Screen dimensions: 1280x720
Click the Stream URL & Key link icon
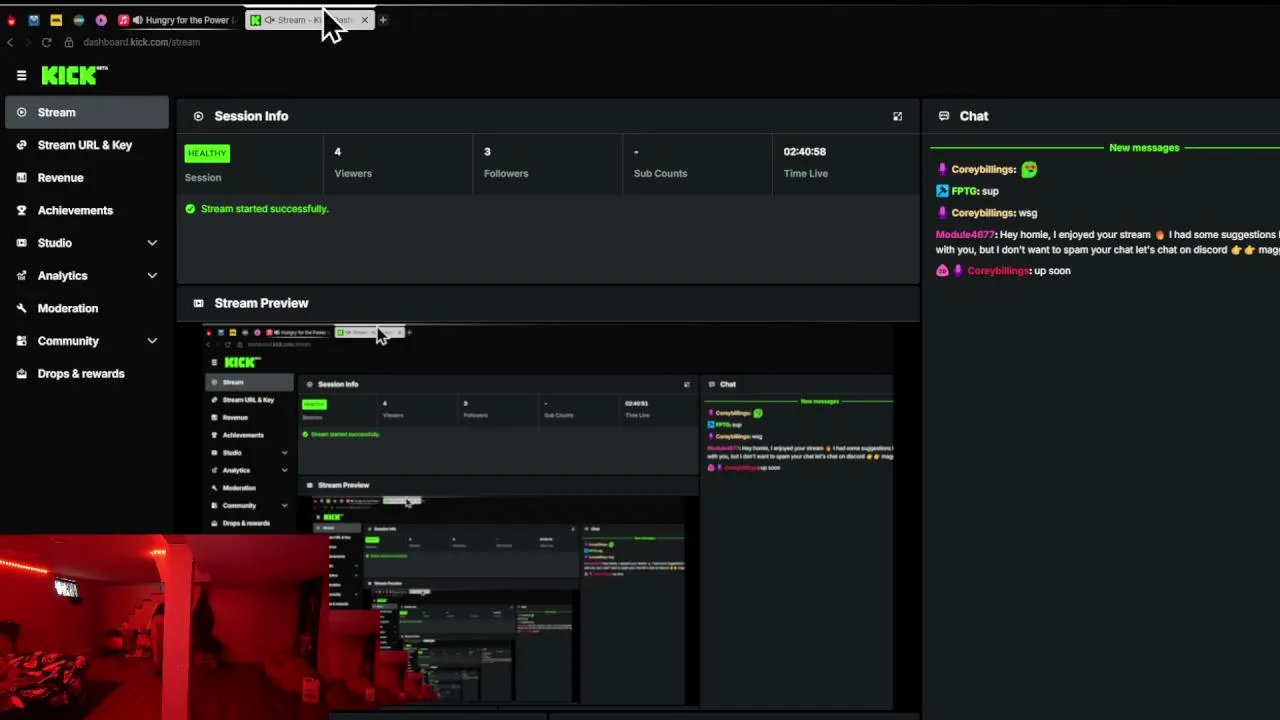(21, 145)
